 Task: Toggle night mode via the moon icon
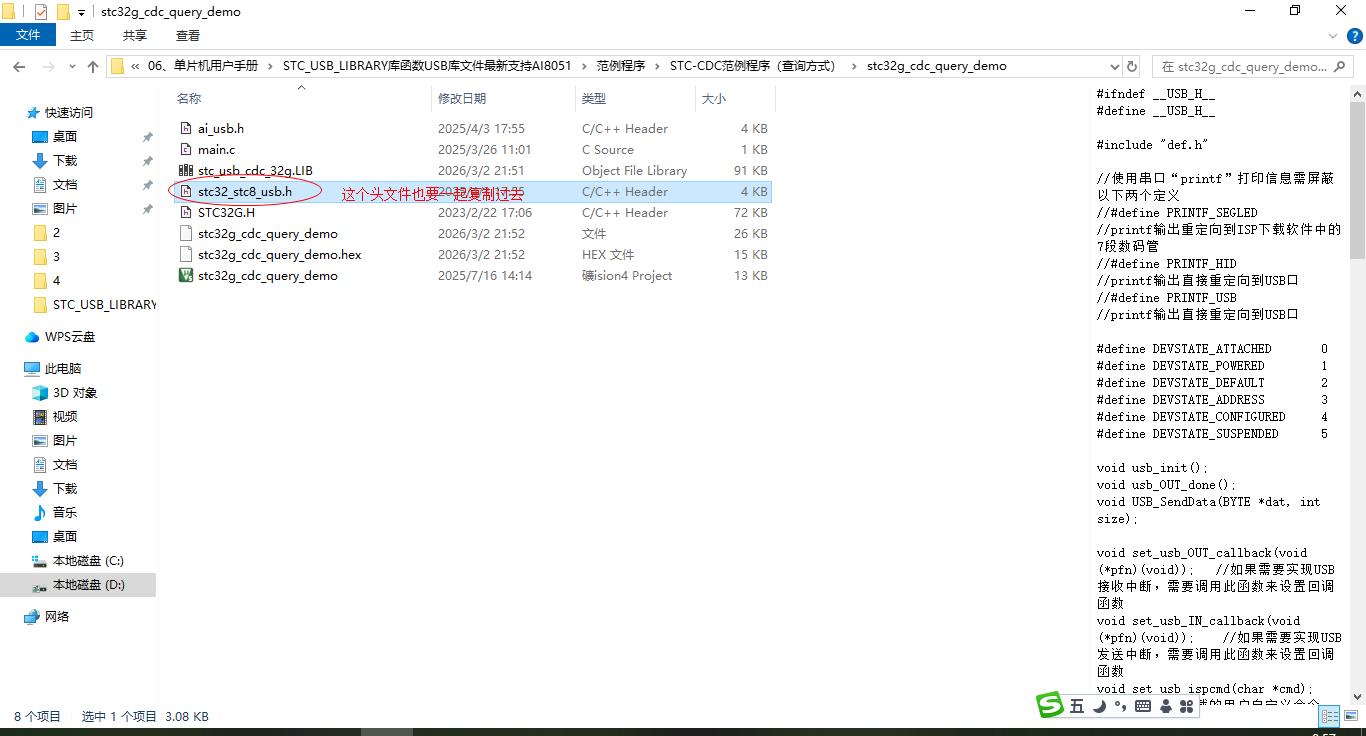pyautogui.click(x=1100, y=705)
